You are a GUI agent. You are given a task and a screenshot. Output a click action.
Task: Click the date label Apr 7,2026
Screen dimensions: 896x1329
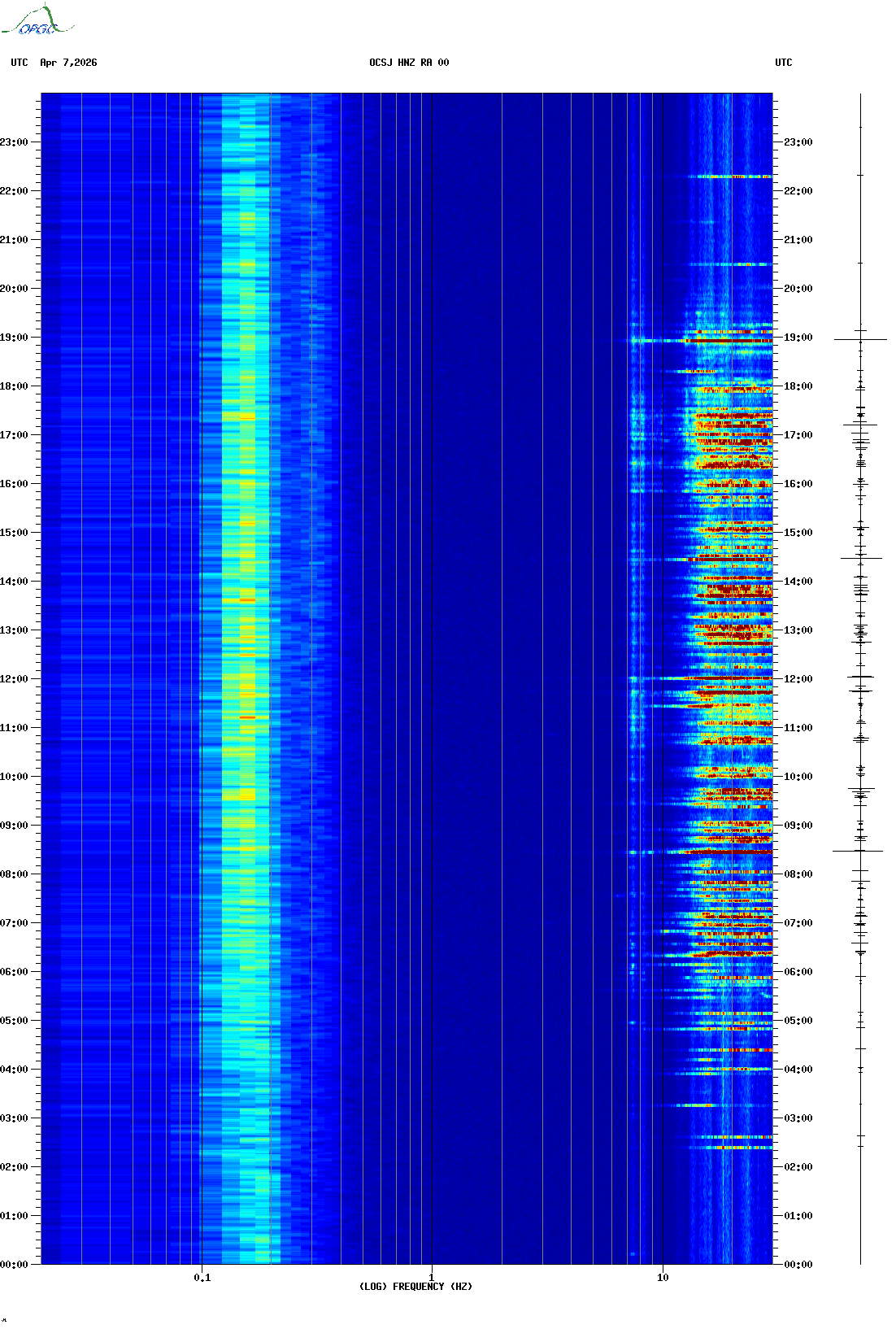click(68, 63)
